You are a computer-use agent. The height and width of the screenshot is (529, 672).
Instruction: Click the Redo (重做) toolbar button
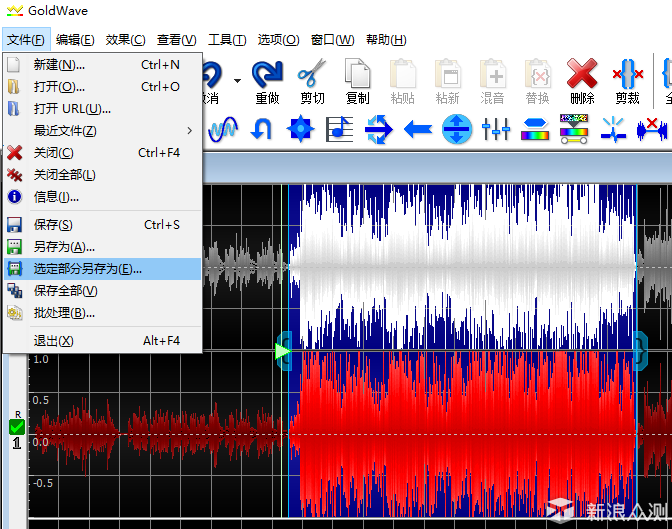267,81
